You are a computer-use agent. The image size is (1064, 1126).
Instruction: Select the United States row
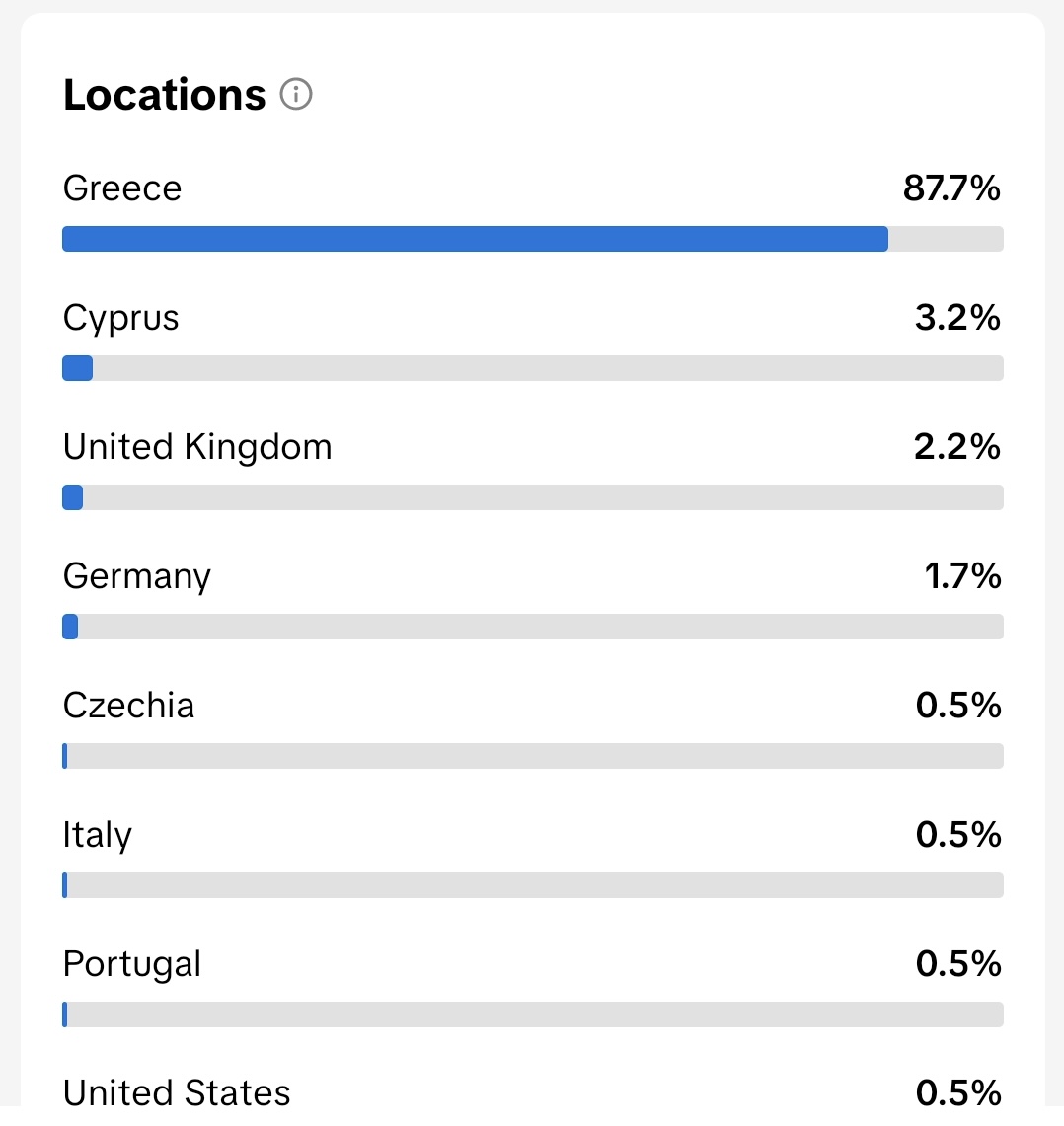point(176,1090)
